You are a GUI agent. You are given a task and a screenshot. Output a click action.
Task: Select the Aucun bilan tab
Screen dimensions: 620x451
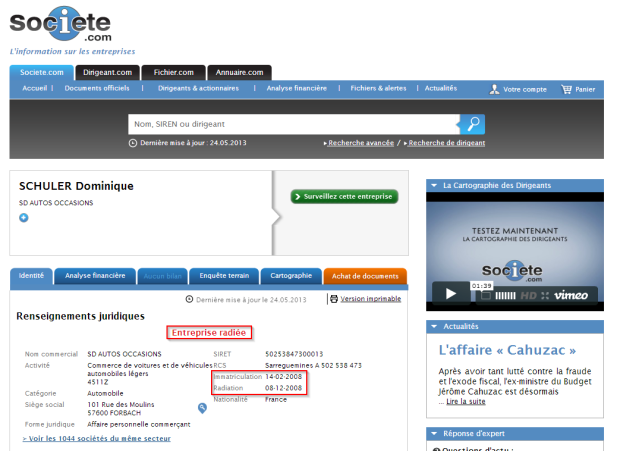(x=163, y=276)
